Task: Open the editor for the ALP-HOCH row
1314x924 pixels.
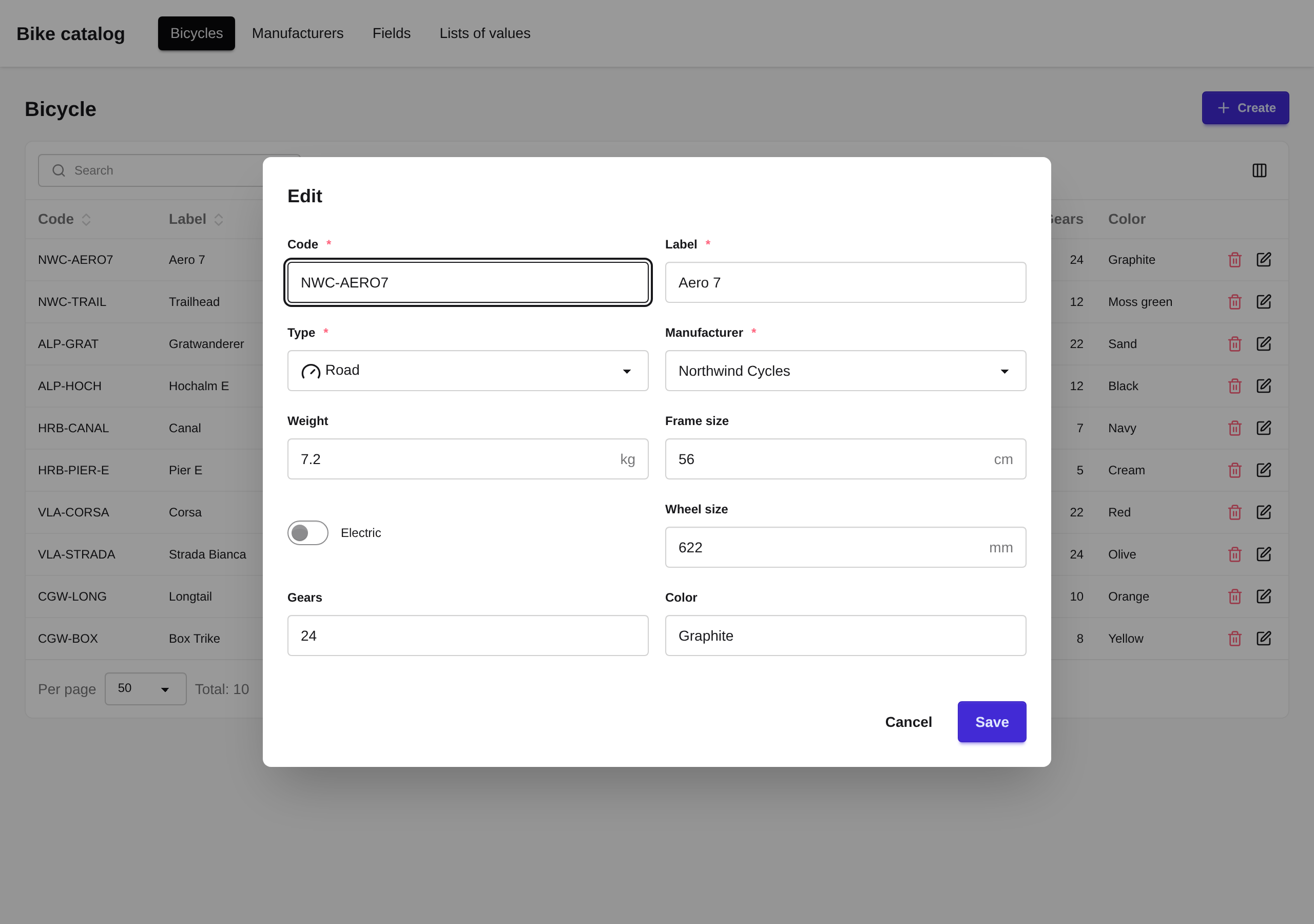Action: [1264, 386]
